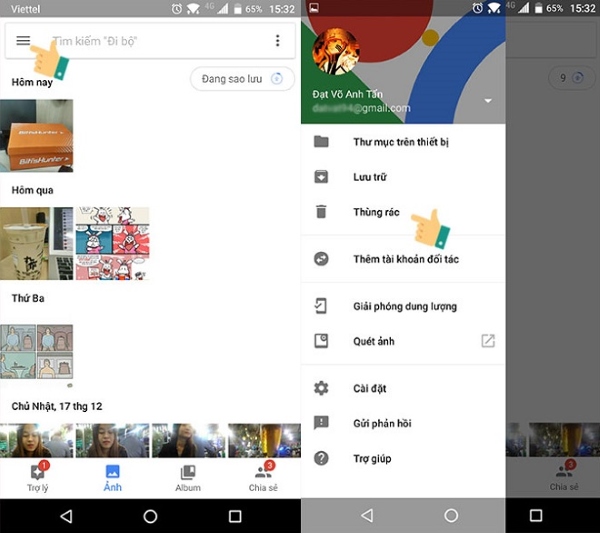This screenshot has width=600, height=533.
Task: Open the rabbit comic image under Hôm qua
Action: (112, 243)
